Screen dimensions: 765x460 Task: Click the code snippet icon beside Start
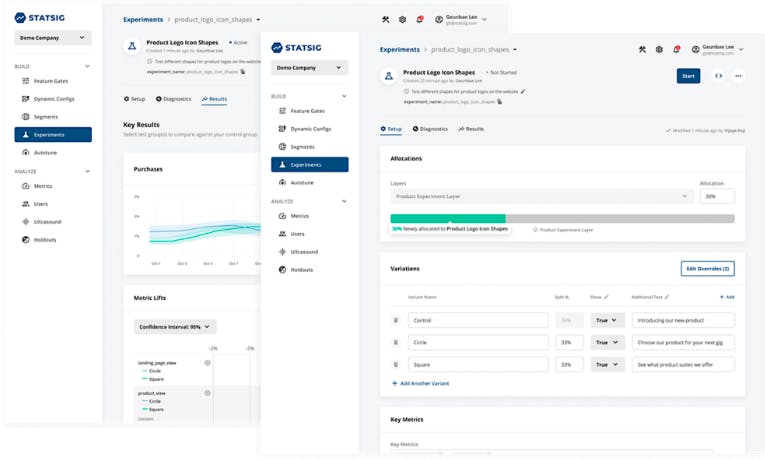tap(718, 76)
